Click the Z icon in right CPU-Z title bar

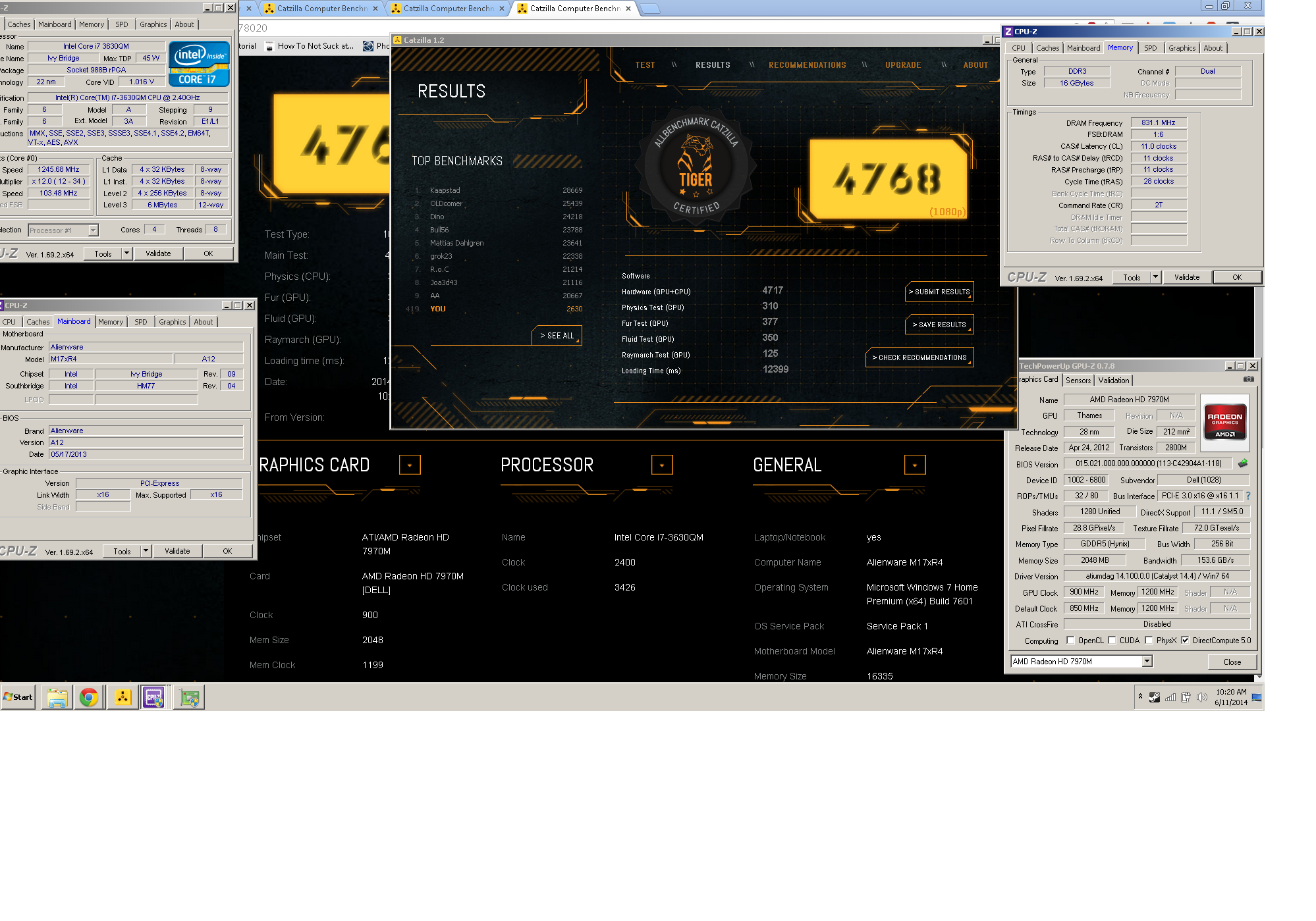point(1008,32)
